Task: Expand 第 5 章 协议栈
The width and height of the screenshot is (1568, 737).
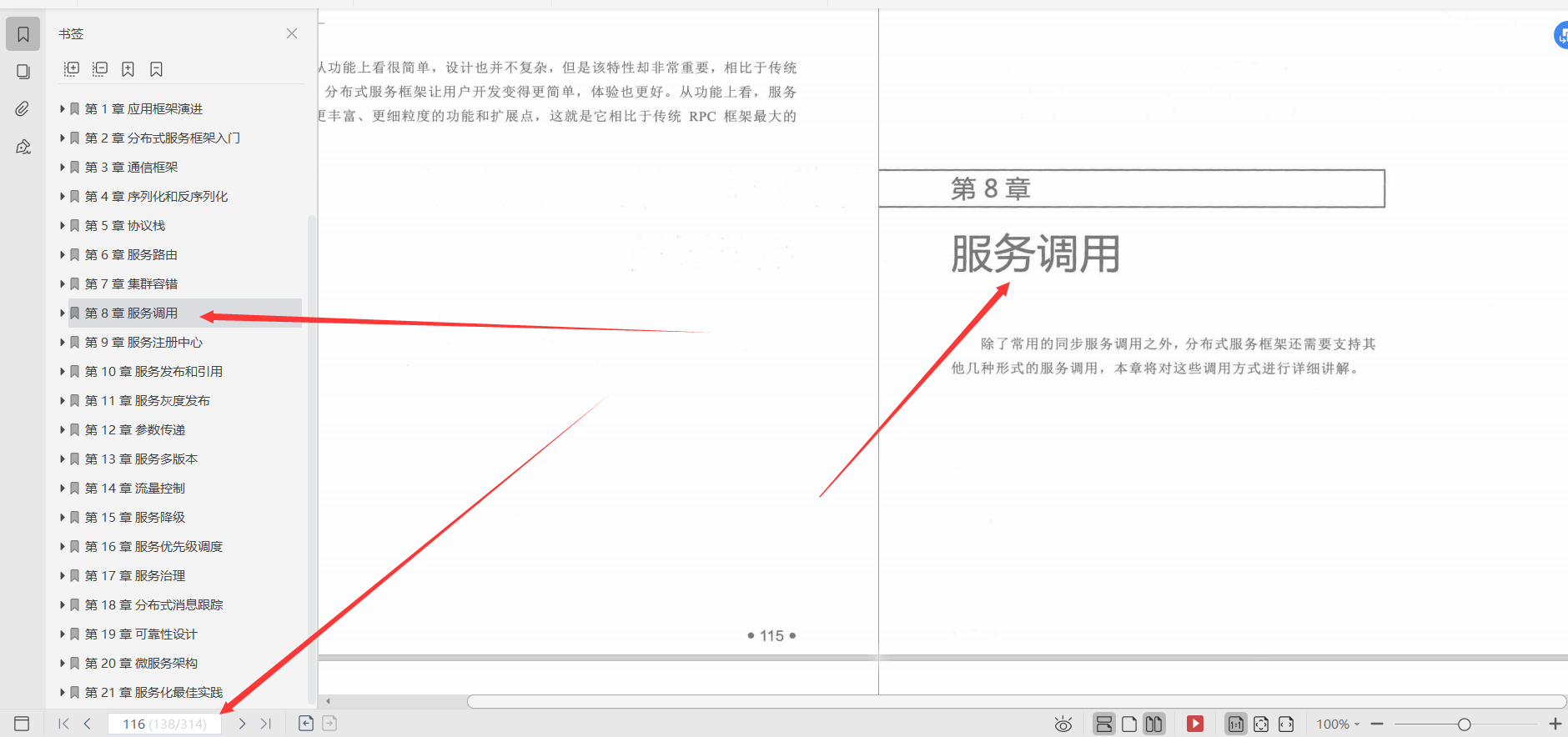Action: click(x=62, y=226)
